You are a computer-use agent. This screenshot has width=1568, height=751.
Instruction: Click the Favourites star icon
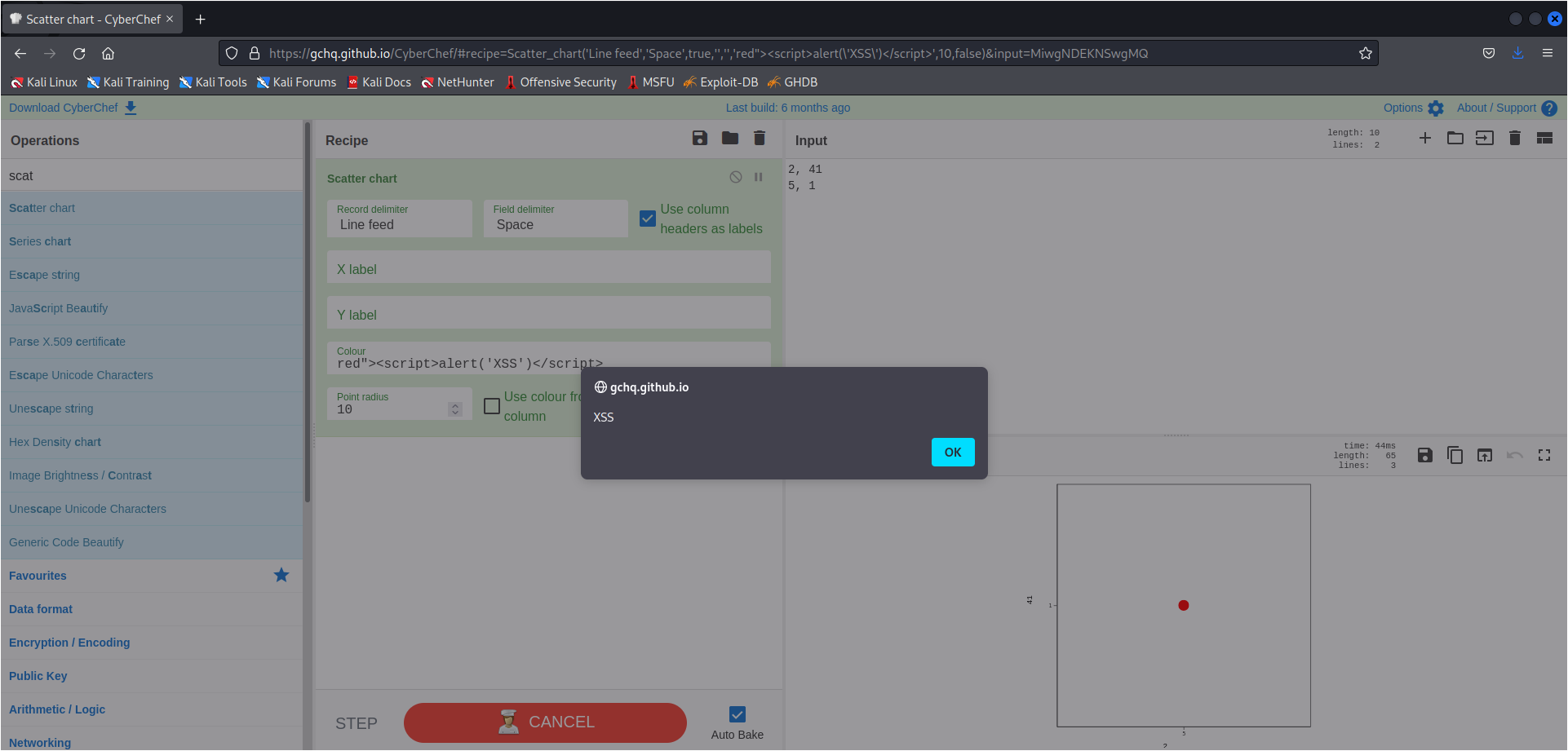click(281, 575)
